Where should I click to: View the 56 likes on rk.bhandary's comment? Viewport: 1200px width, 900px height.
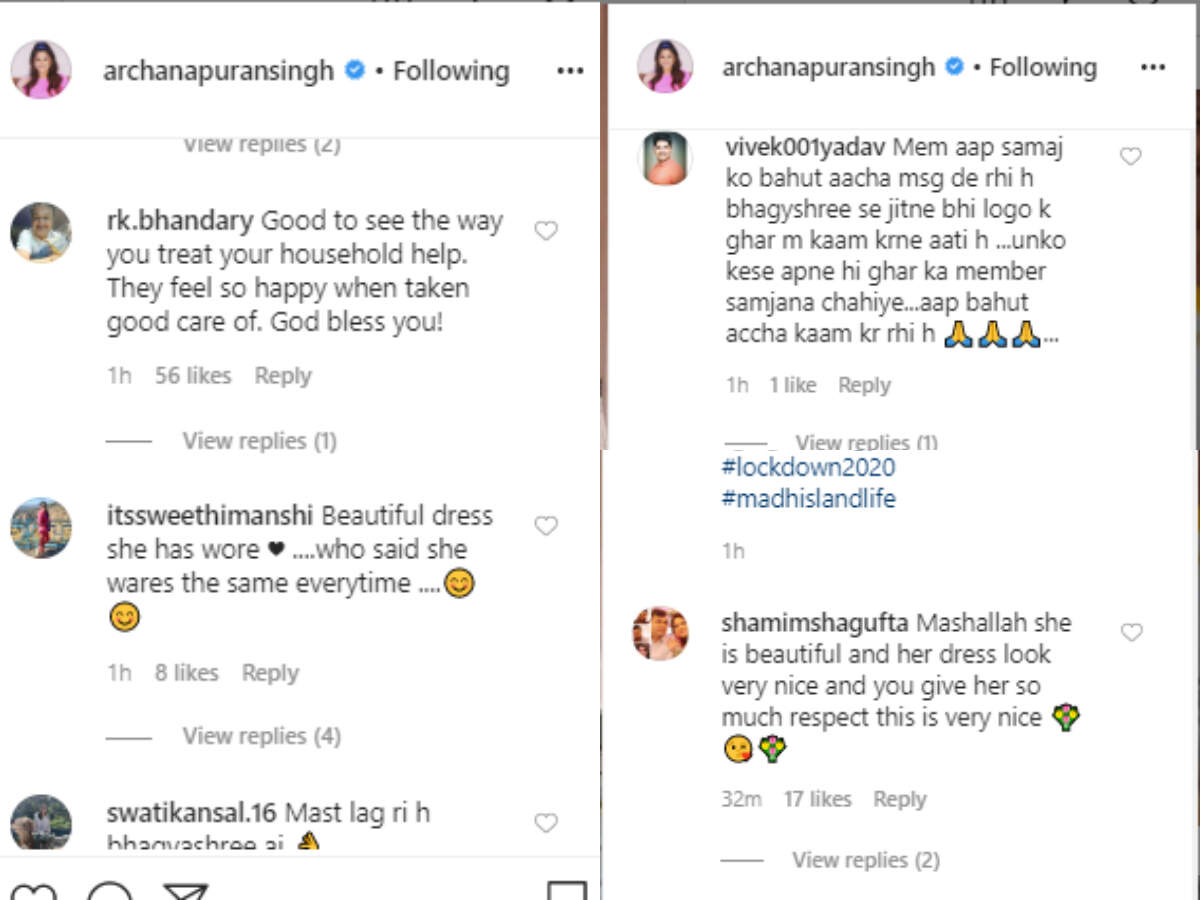(193, 376)
